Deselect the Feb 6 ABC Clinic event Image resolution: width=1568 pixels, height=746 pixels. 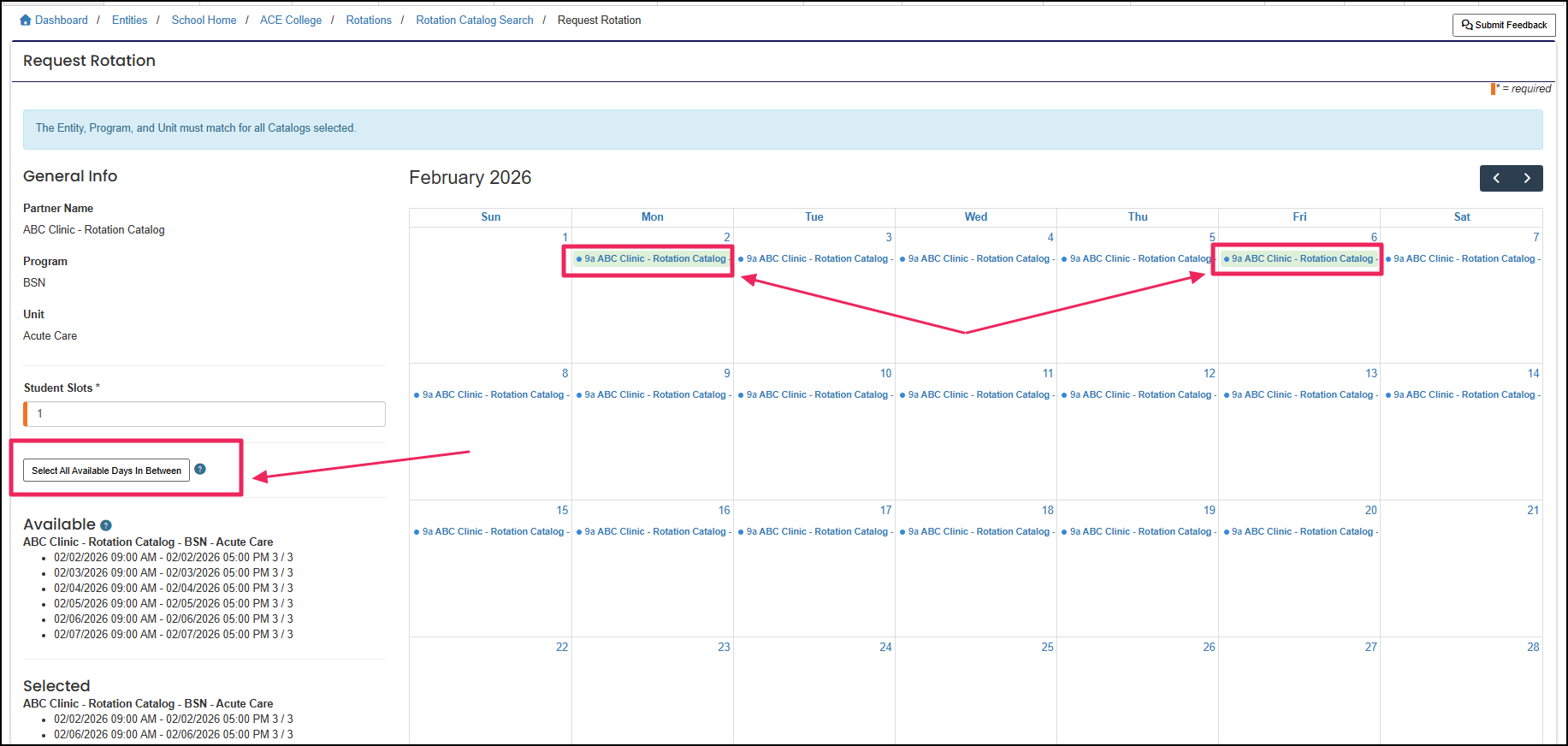1299,258
